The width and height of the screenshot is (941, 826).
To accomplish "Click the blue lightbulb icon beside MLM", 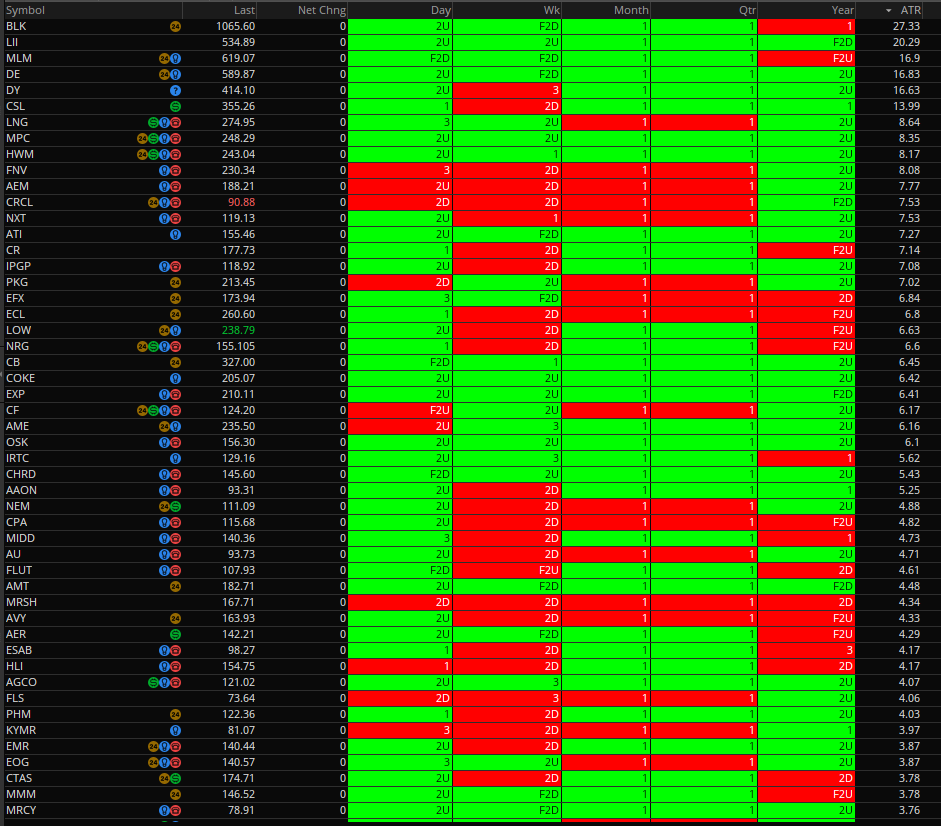I will click(x=175, y=58).
